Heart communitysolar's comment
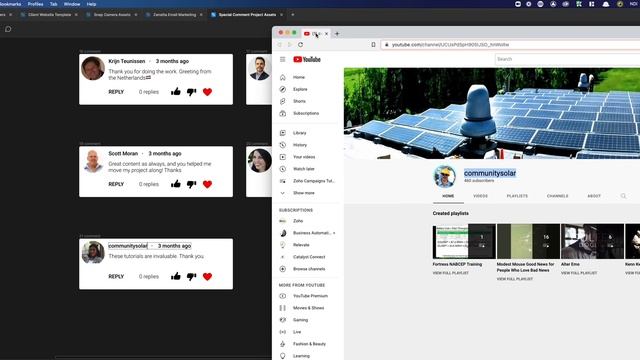This screenshot has height=360, width=640. click(x=207, y=276)
